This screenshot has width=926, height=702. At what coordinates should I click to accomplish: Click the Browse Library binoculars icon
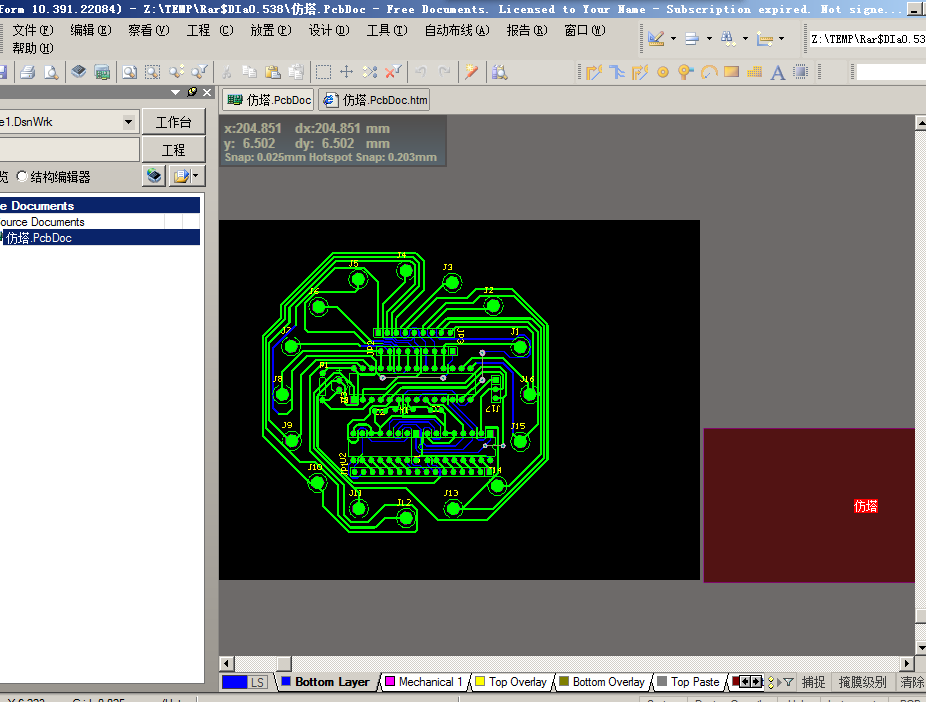pos(500,72)
